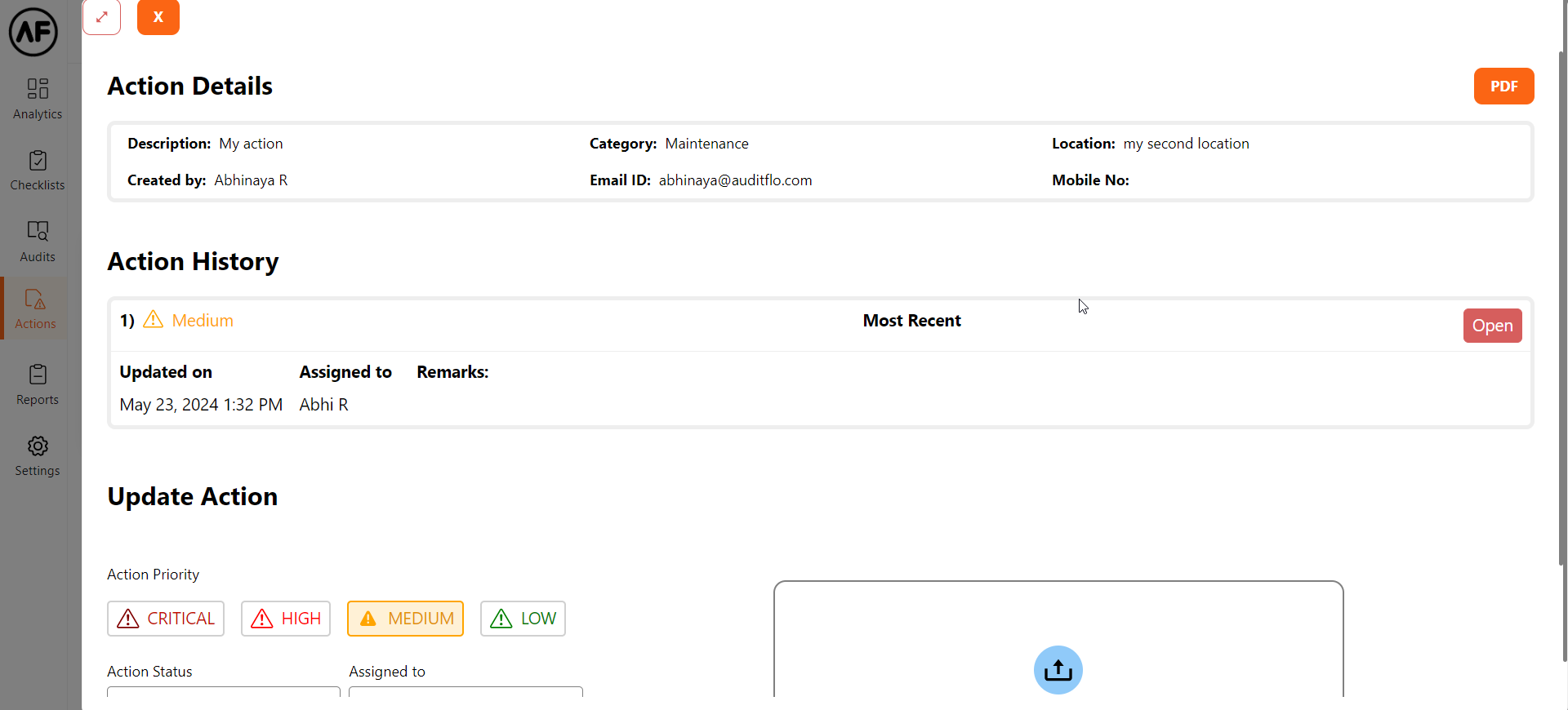Select email abhinaya@auditflo.com text
The width and height of the screenshot is (1568, 710).
(x=736, y=180)
